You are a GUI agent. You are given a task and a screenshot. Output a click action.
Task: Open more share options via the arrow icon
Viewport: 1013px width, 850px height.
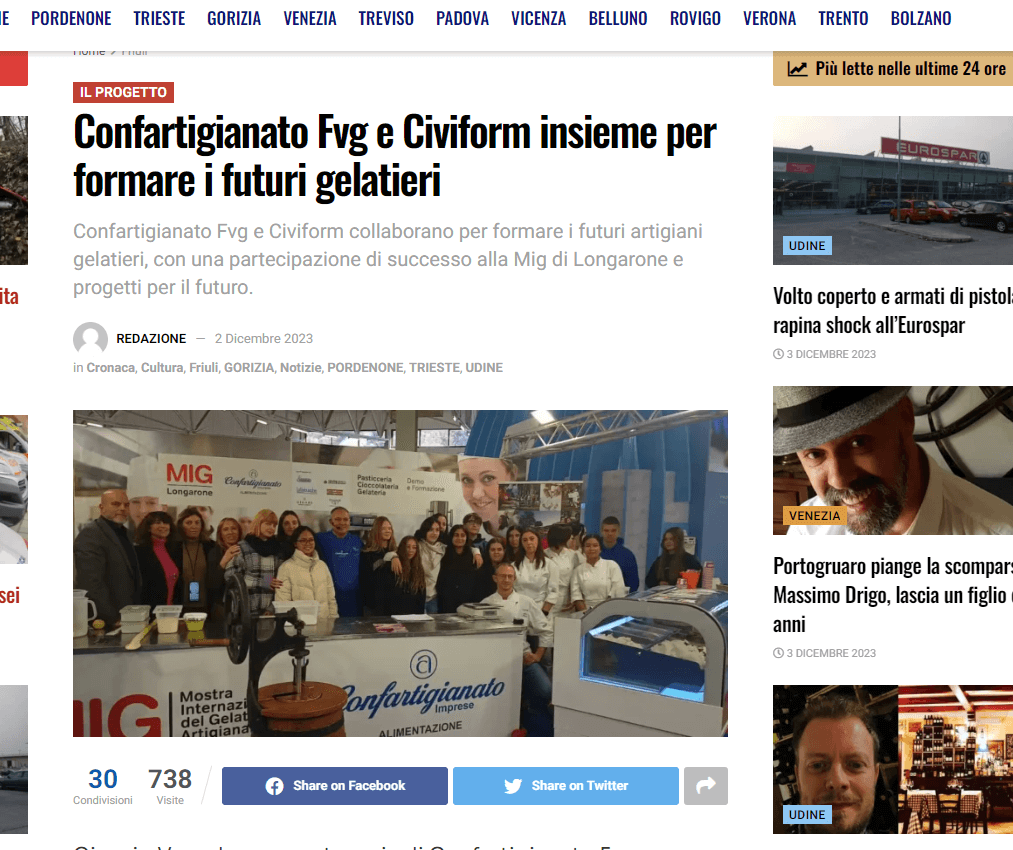click(x=705, y=785)
